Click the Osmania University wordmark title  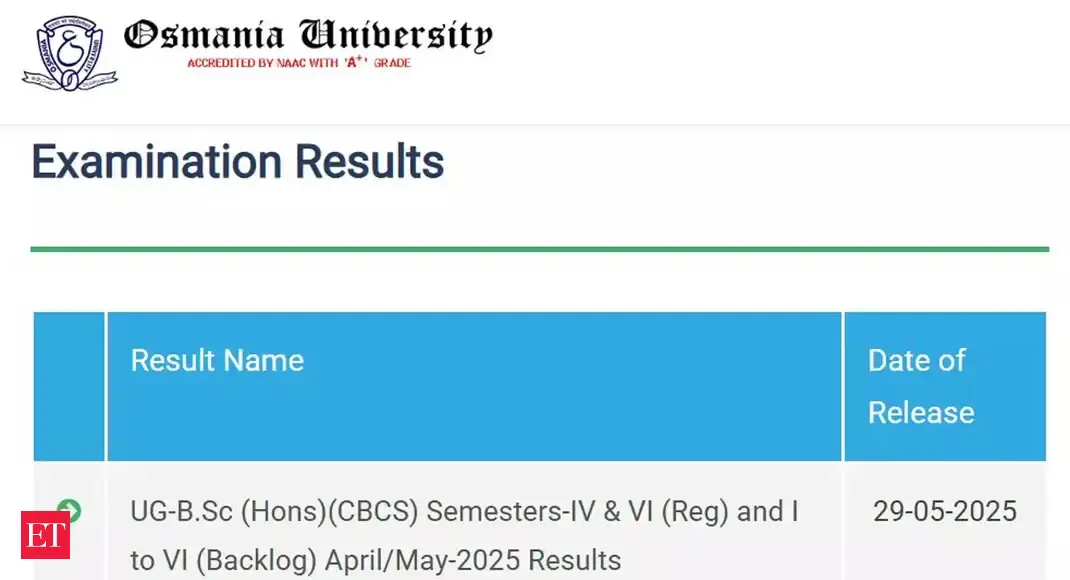[308, 36]
